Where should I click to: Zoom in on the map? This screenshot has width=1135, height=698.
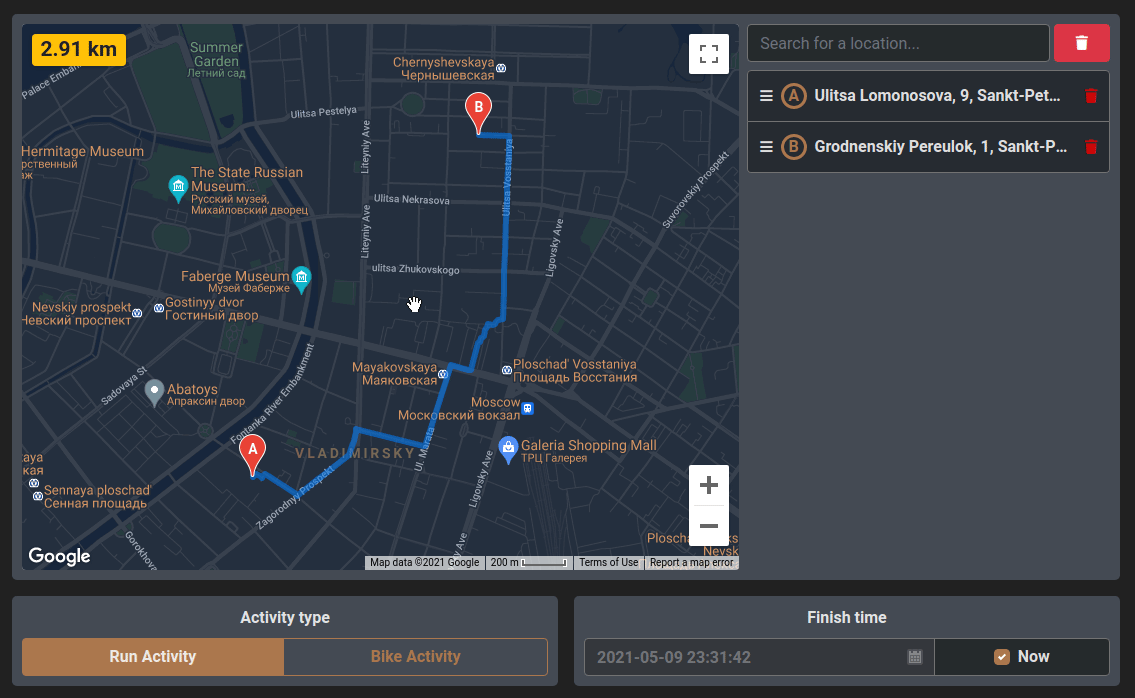pos(709,485)
